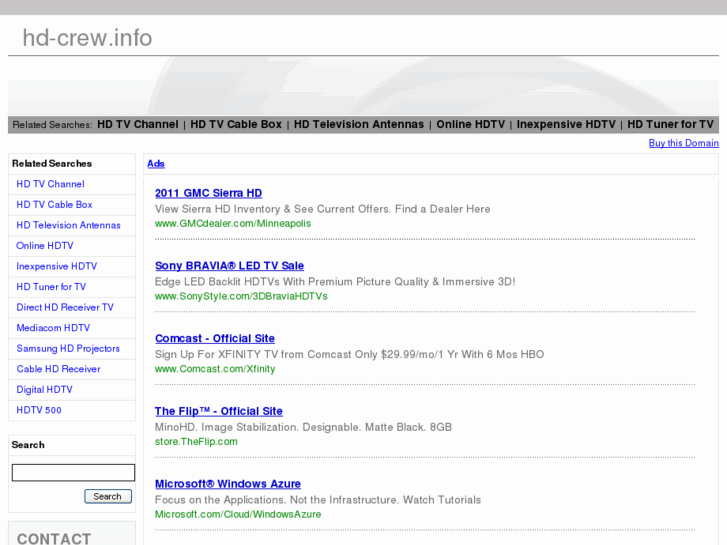This screenshot has width=727, height=545.
Task: Select HD TV Channel in sidebar list
Action: coord(51,184)
